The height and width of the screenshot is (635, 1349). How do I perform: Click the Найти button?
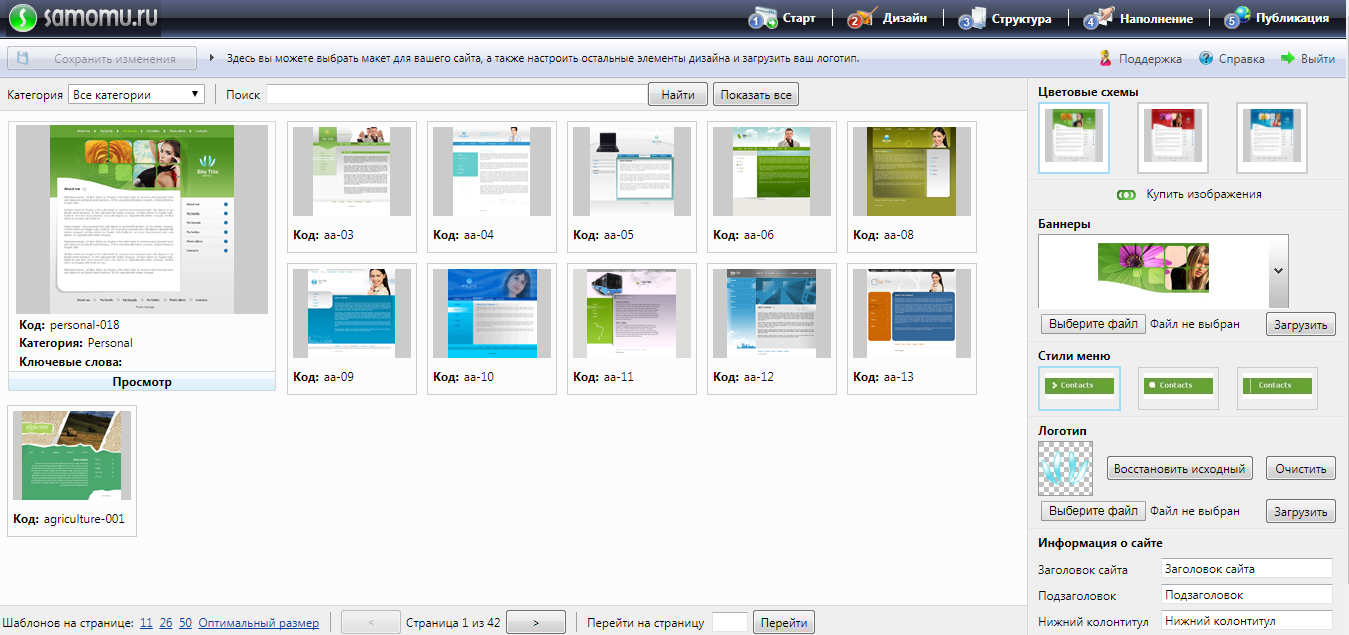point(678,95)
